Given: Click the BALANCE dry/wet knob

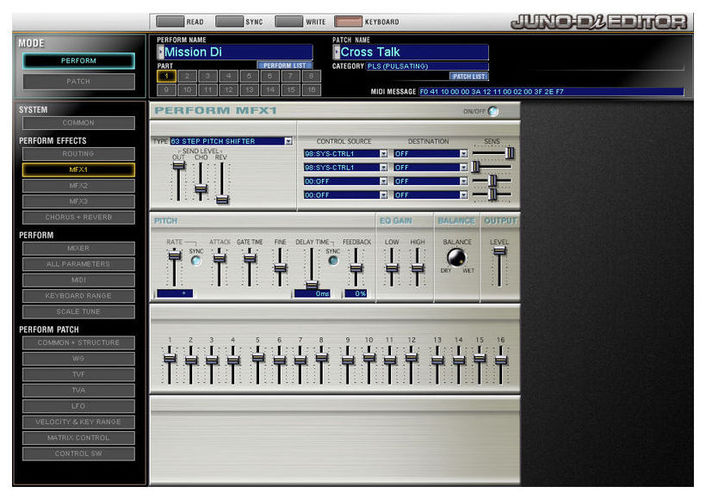Looking at the screenshot, I should [457, 258].
